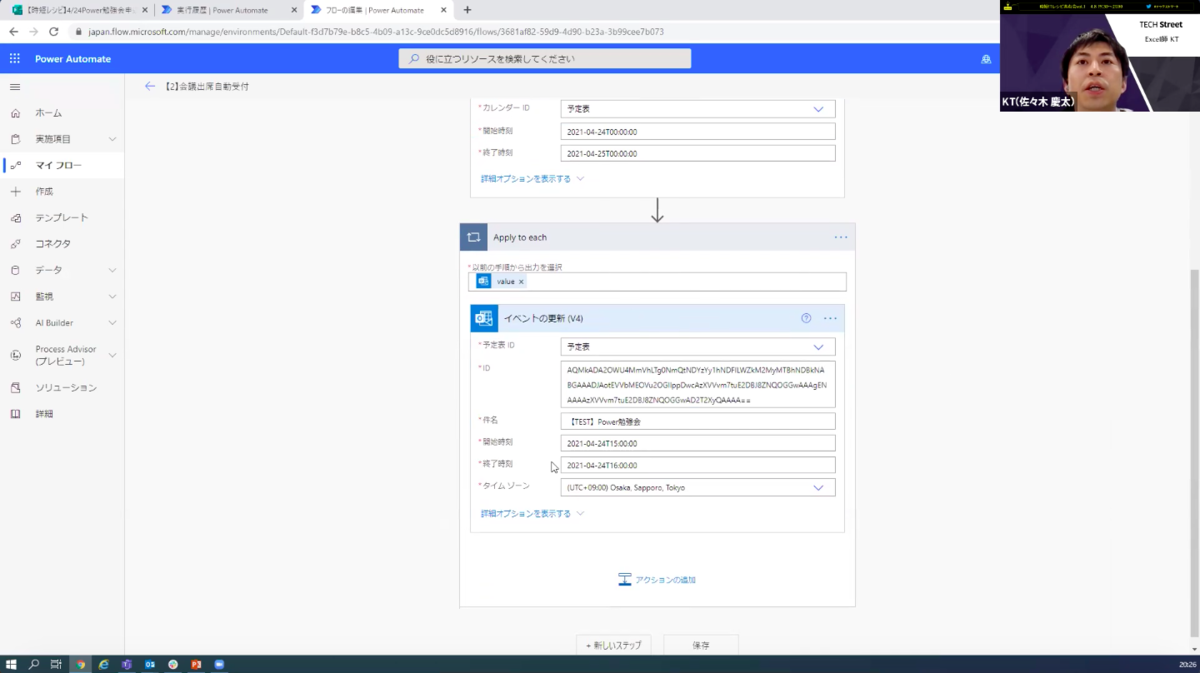Click the end time field 2021-04-24T16:00:00
Screen dimensions: 1200x673
pyautogui.click(x=697, y=465)
